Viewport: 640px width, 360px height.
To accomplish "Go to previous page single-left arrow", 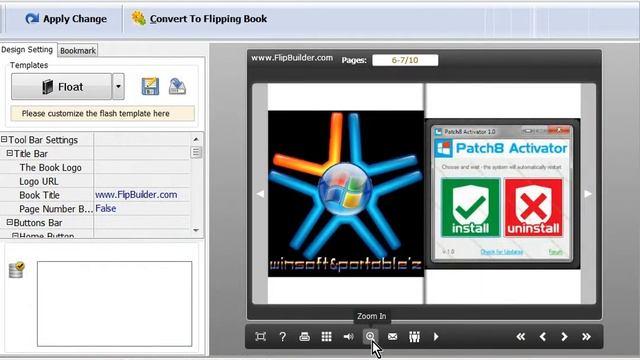I will click(542, 337).
